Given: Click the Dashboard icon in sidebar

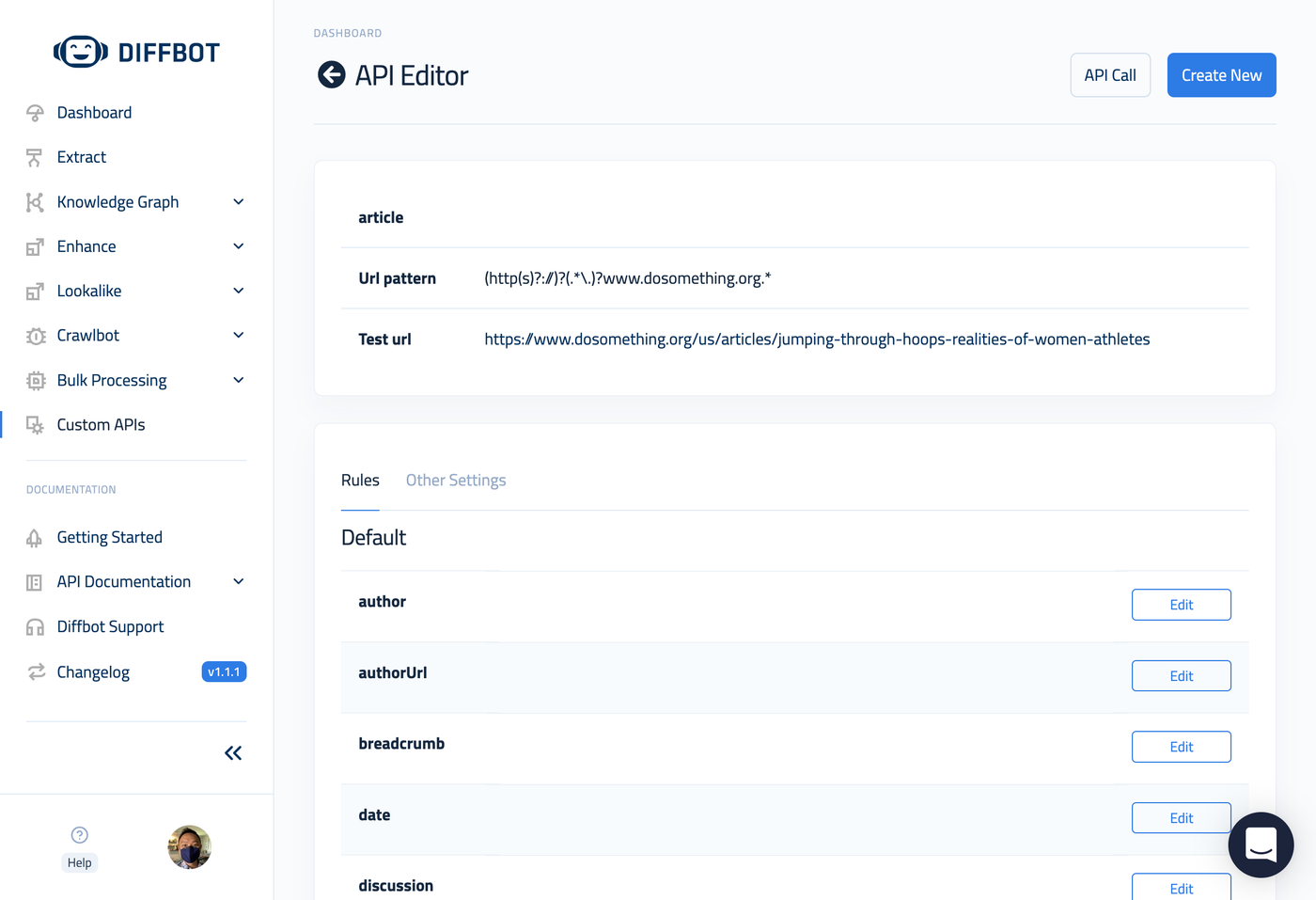Looking at the screenshot, I should pyautogui.click(x=35, y=113).
